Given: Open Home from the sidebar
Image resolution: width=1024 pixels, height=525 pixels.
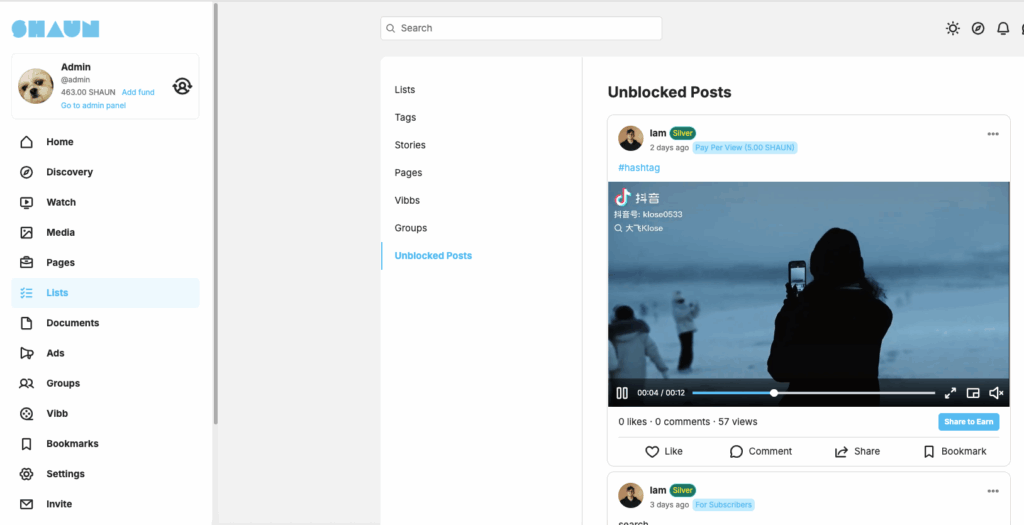Looking at the screenshot, I should click(x=105, y=142).
